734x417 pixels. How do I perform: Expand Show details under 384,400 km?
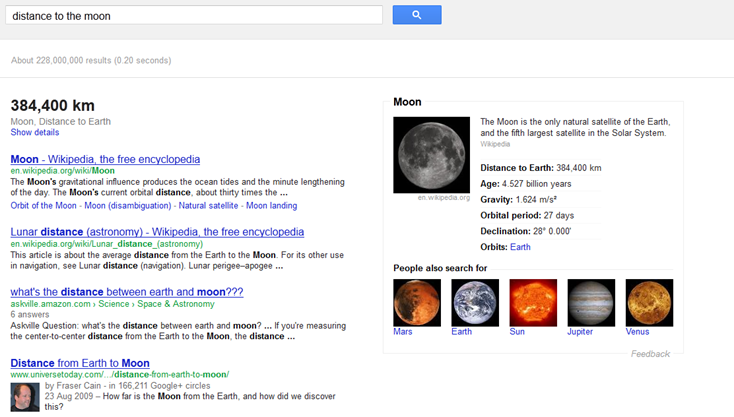click(35, 133)
